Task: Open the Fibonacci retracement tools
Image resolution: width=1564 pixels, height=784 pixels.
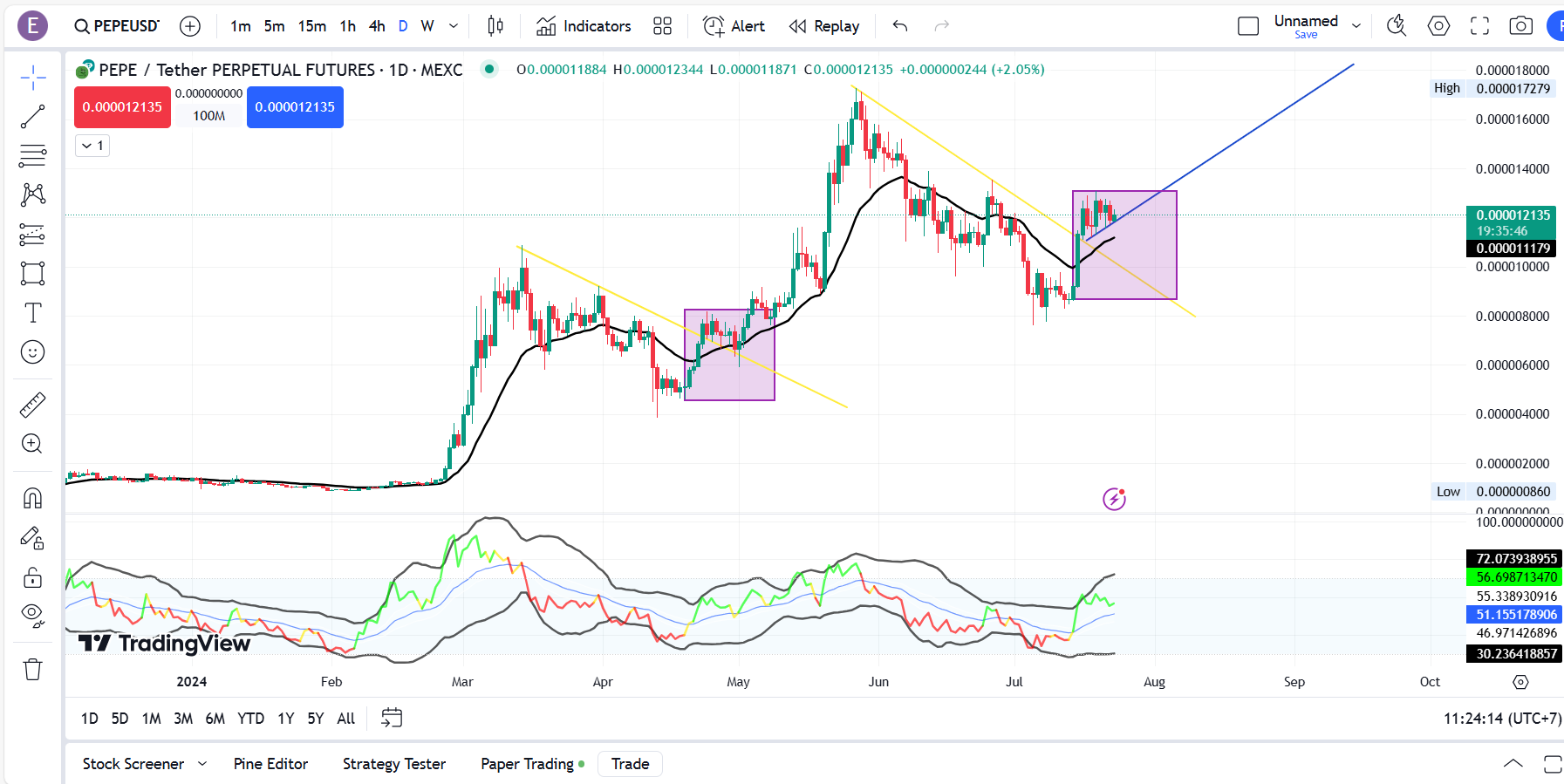Action: click(33, 156)
